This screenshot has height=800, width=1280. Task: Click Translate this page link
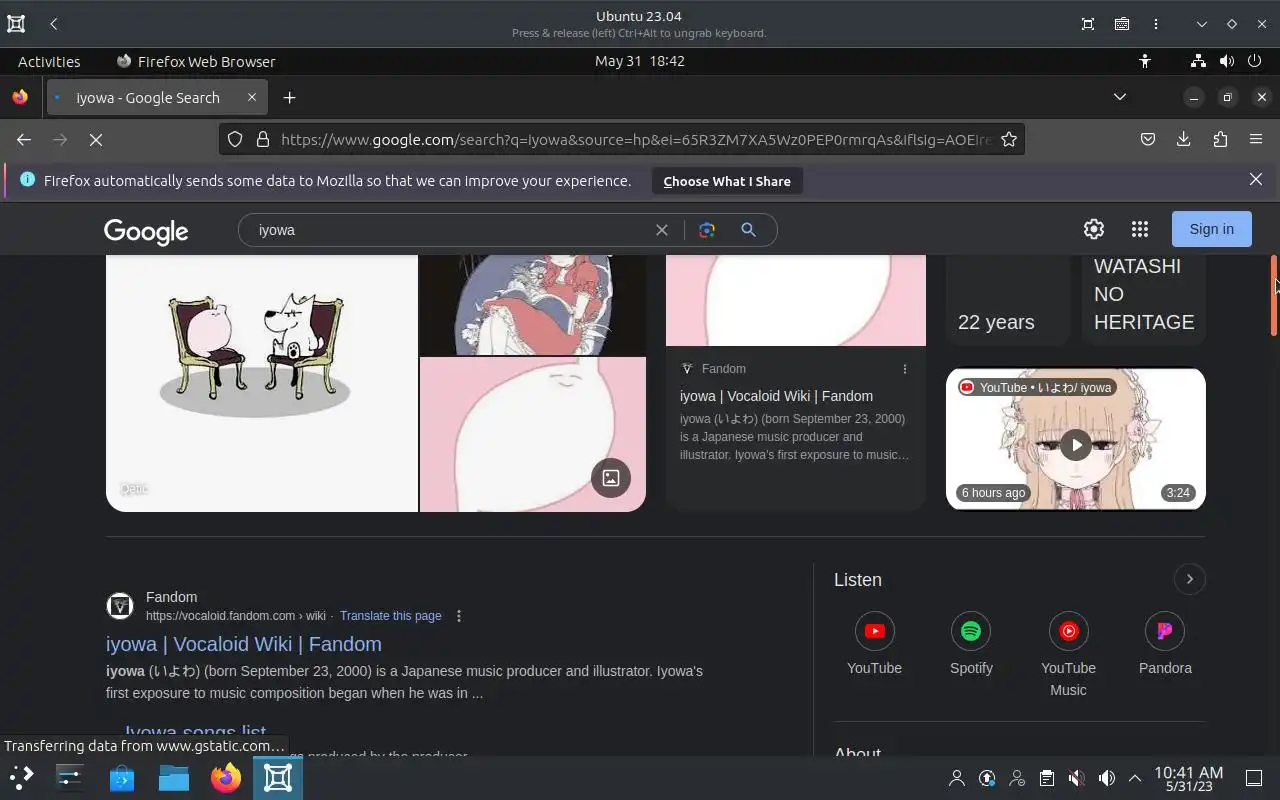tap(390, 616)
